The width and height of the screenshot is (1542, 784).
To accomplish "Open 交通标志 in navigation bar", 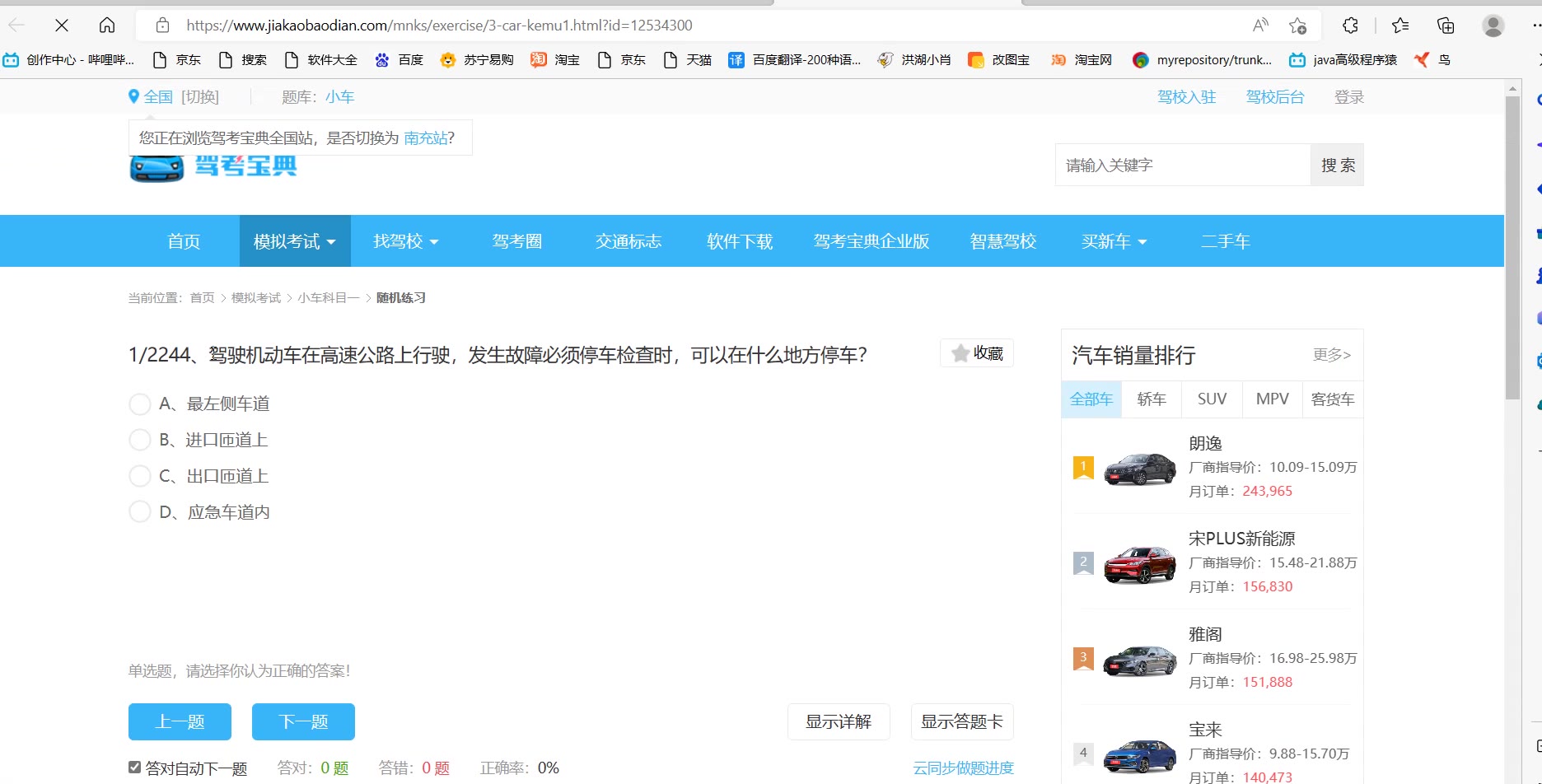I will [x=628, y=241].
